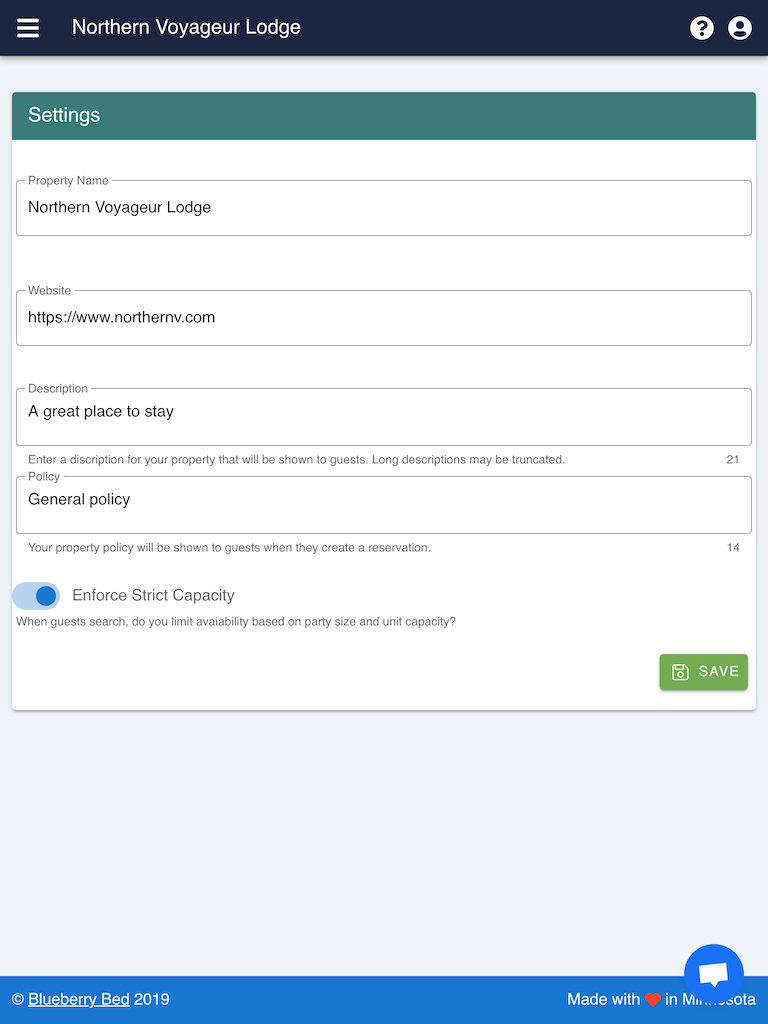Click the strict capacity explanation text
Screen dimensions: 768x1024
coord(236,622)
